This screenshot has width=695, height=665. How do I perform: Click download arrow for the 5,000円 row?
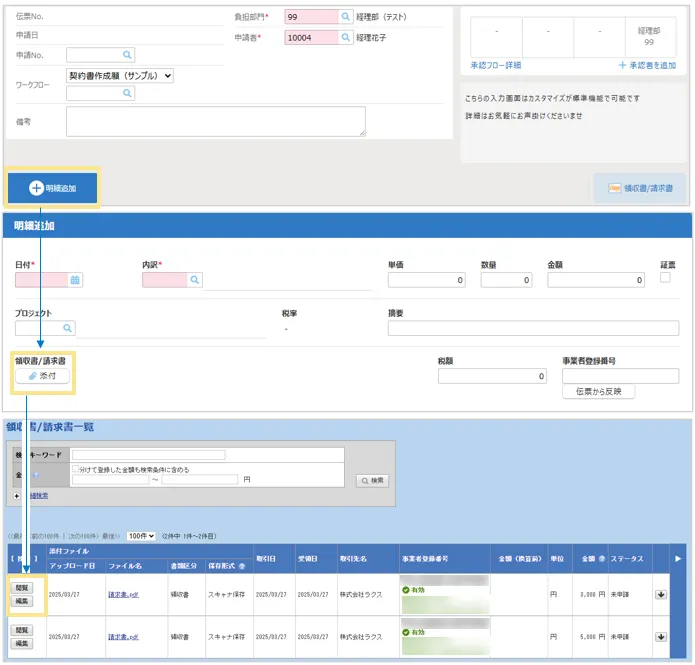660,636
